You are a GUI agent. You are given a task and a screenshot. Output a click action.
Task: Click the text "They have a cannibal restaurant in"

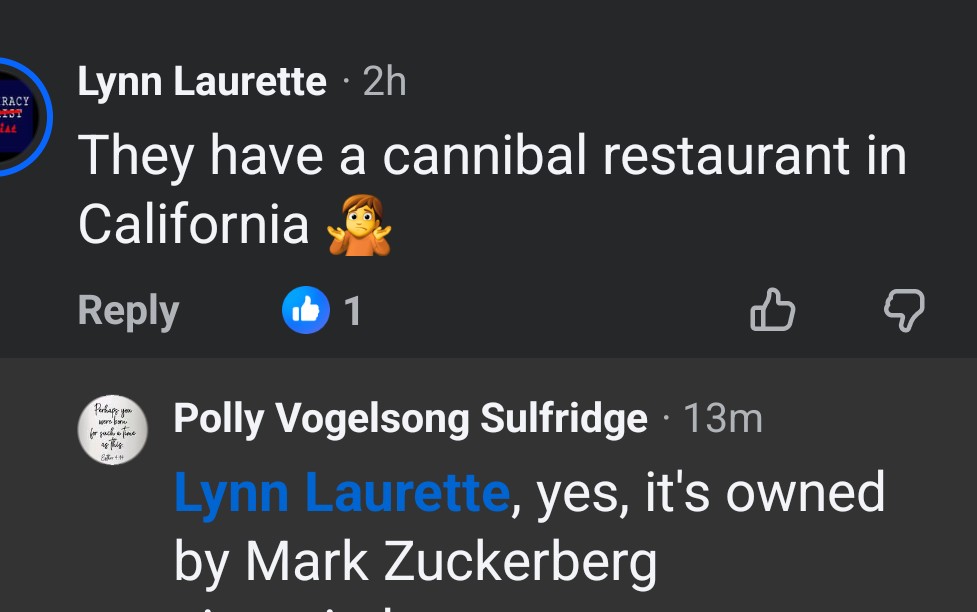coord(492,156)
